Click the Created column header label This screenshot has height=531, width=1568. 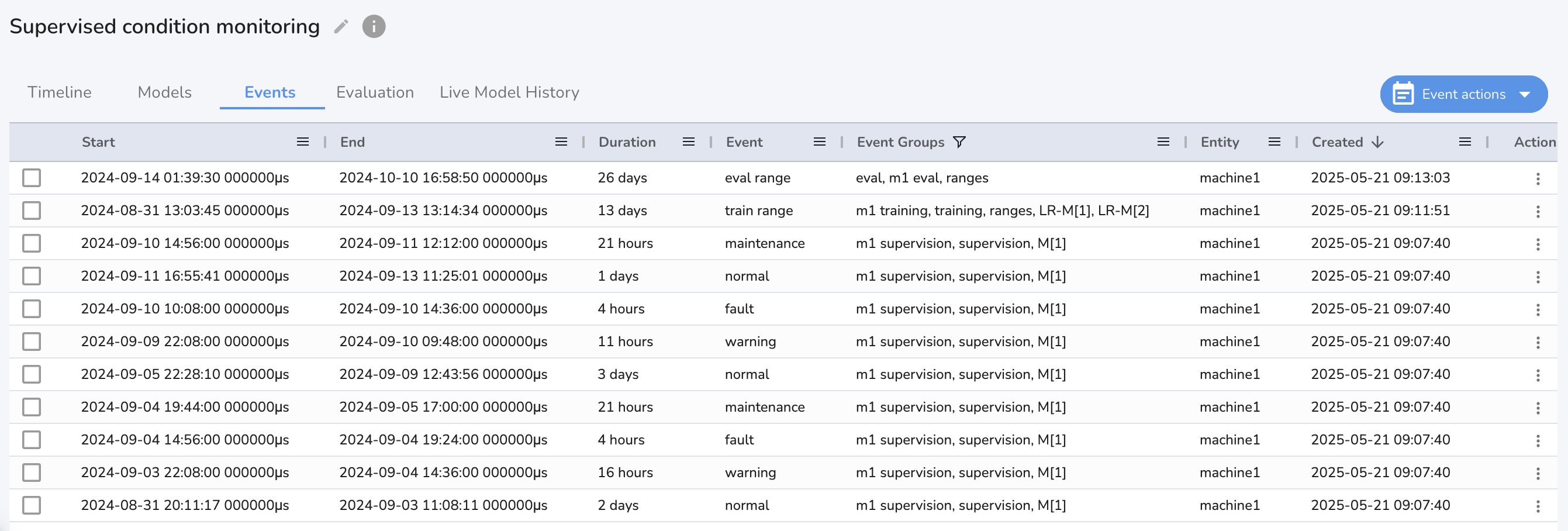tap(1337, 142)
